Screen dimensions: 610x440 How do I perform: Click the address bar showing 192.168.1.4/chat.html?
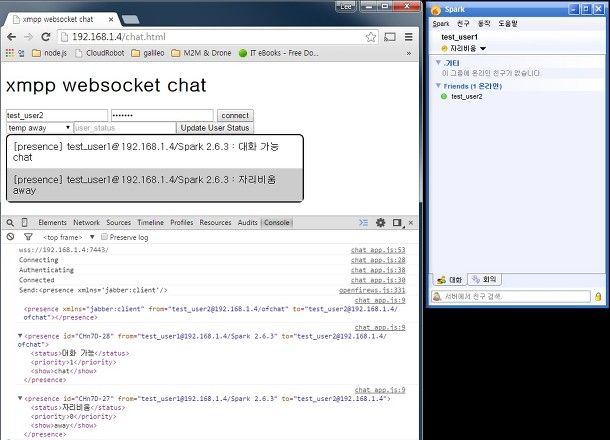210,37
